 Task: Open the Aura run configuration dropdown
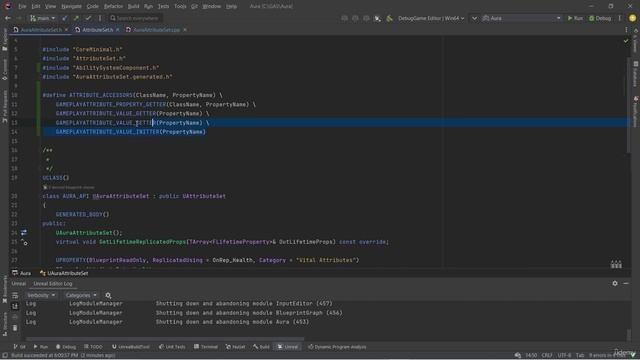[x=522, y=18]
